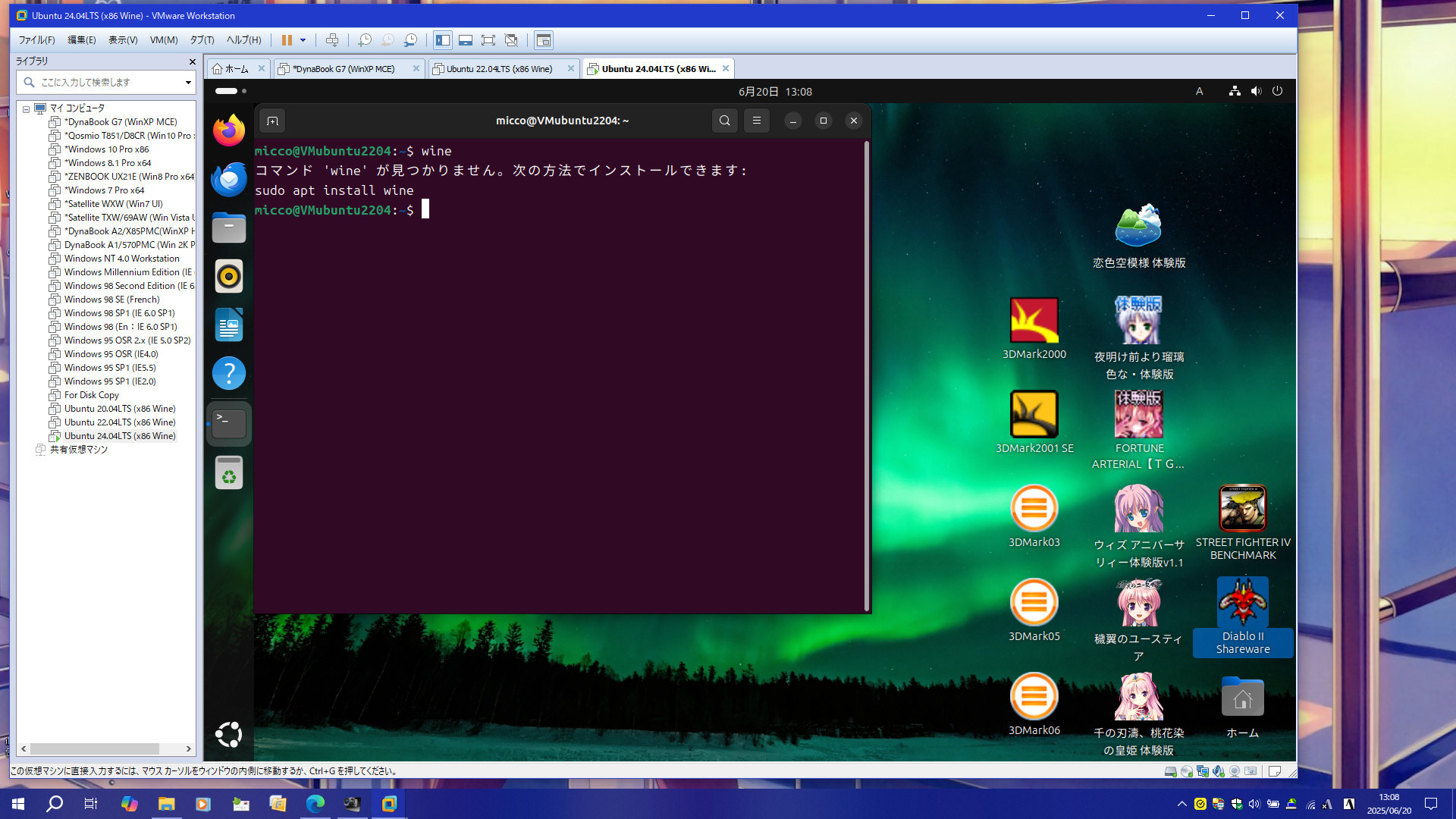
Task: Open a new terminal tab button
Action: pos(272,121)
